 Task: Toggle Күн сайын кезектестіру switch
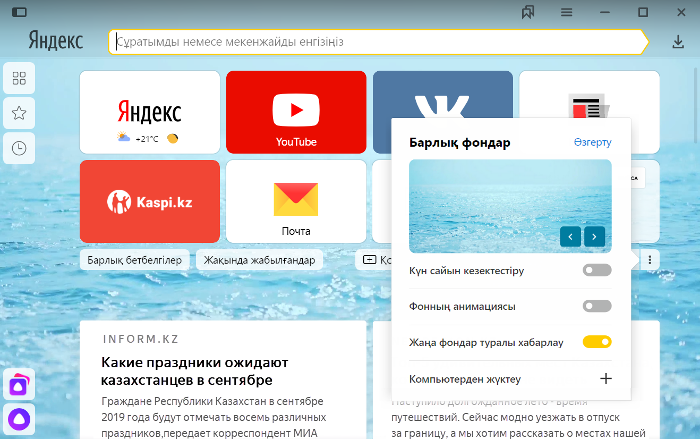pos(597,270)
